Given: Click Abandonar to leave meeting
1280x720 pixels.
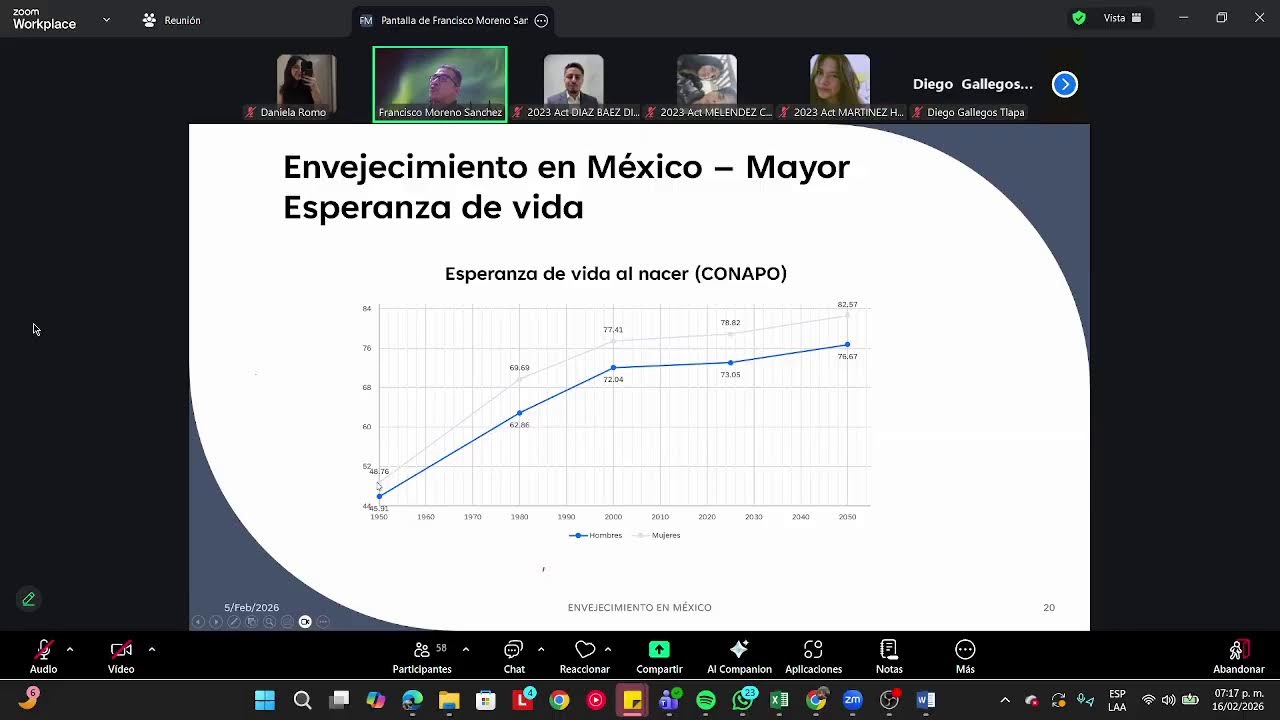Looking at the screenshot, I should point(1239,657).
